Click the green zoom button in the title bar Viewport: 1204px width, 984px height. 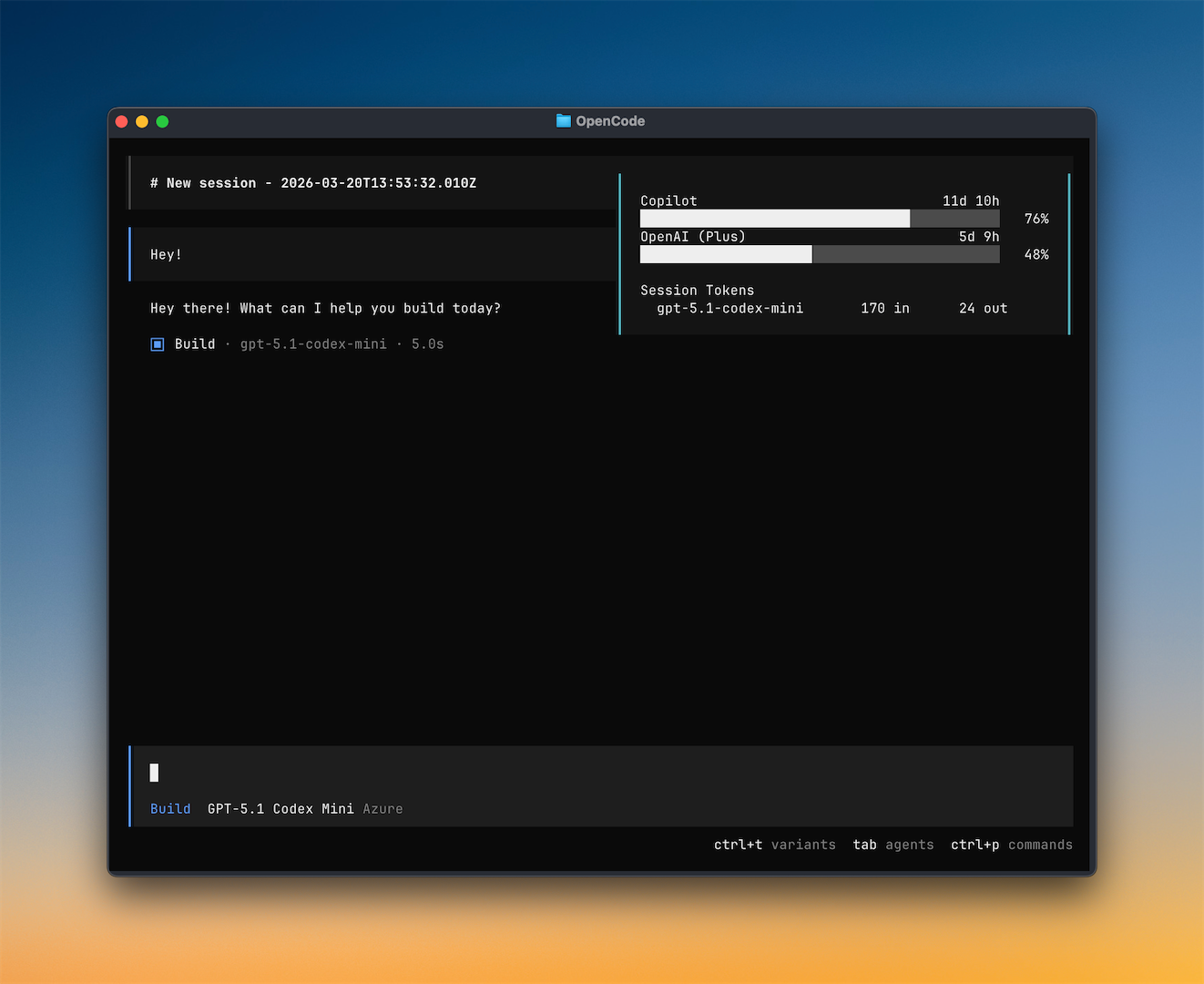(162, 120)
